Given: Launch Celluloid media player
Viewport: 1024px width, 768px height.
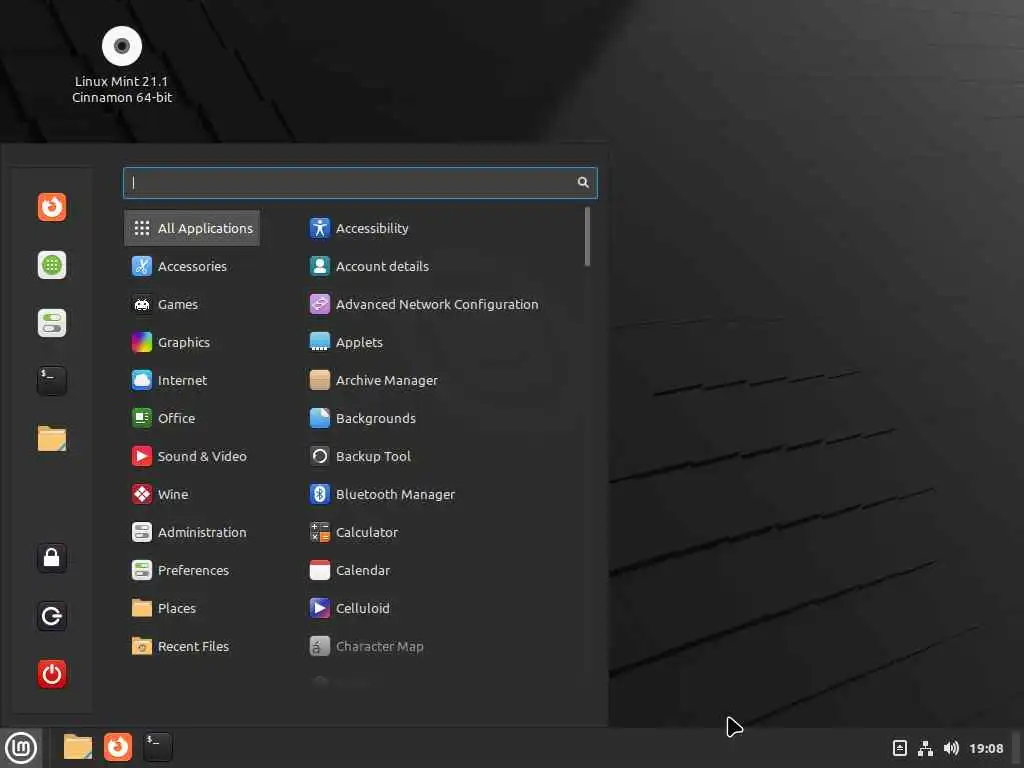Looking at the screenshot, I should pyautogui.click(x=351, y=608).
